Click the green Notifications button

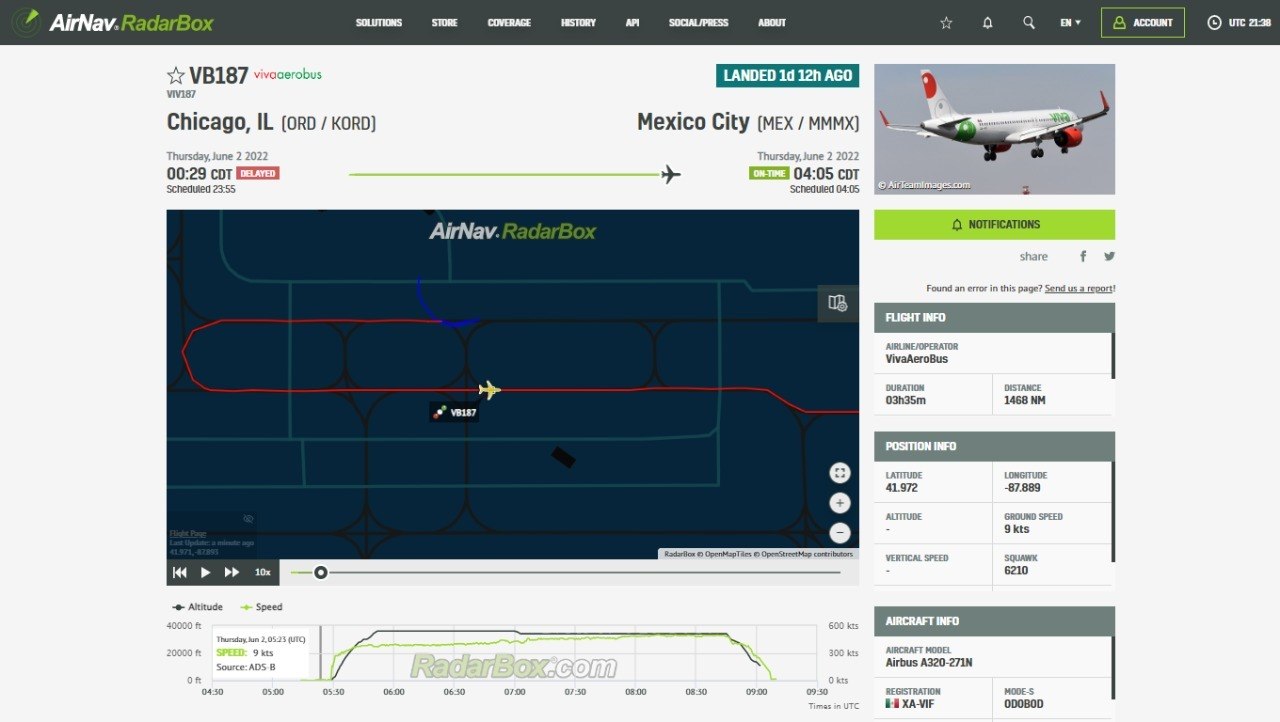[994, 225]
